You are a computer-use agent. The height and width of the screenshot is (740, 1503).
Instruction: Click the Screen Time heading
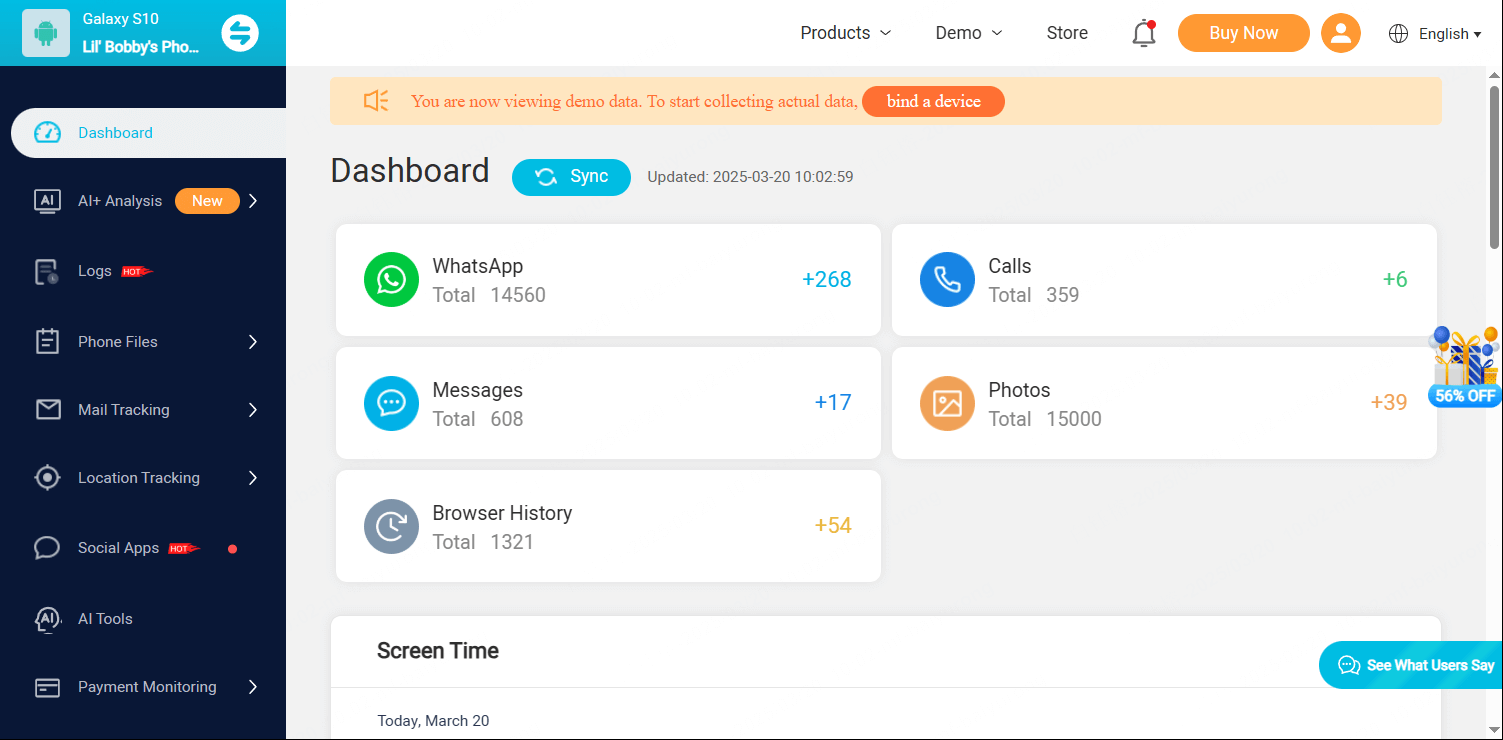tap(438, 651)
